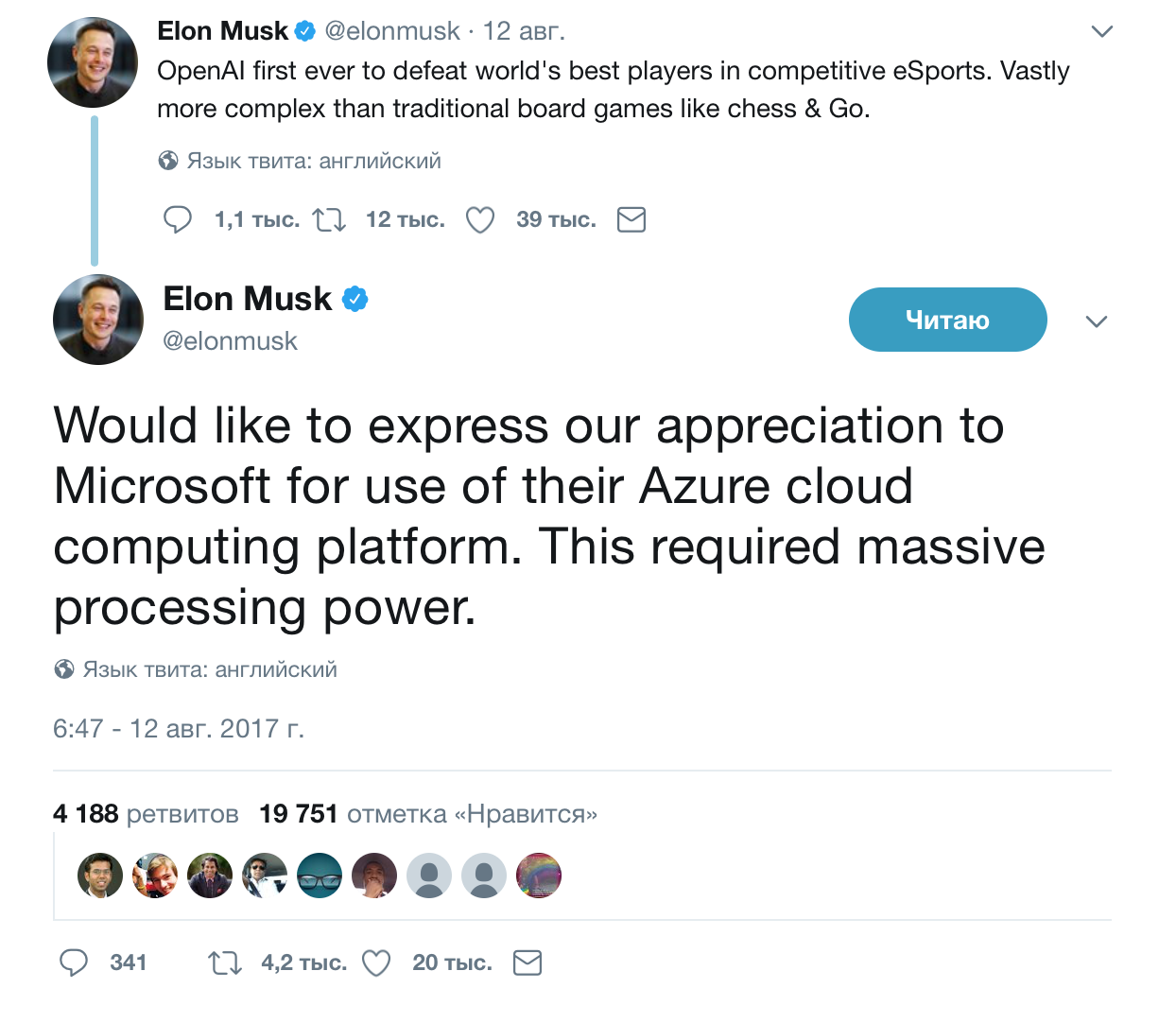
Task: Click the 12 авг. date on top tweet
Action: click(x=524, y=31)
